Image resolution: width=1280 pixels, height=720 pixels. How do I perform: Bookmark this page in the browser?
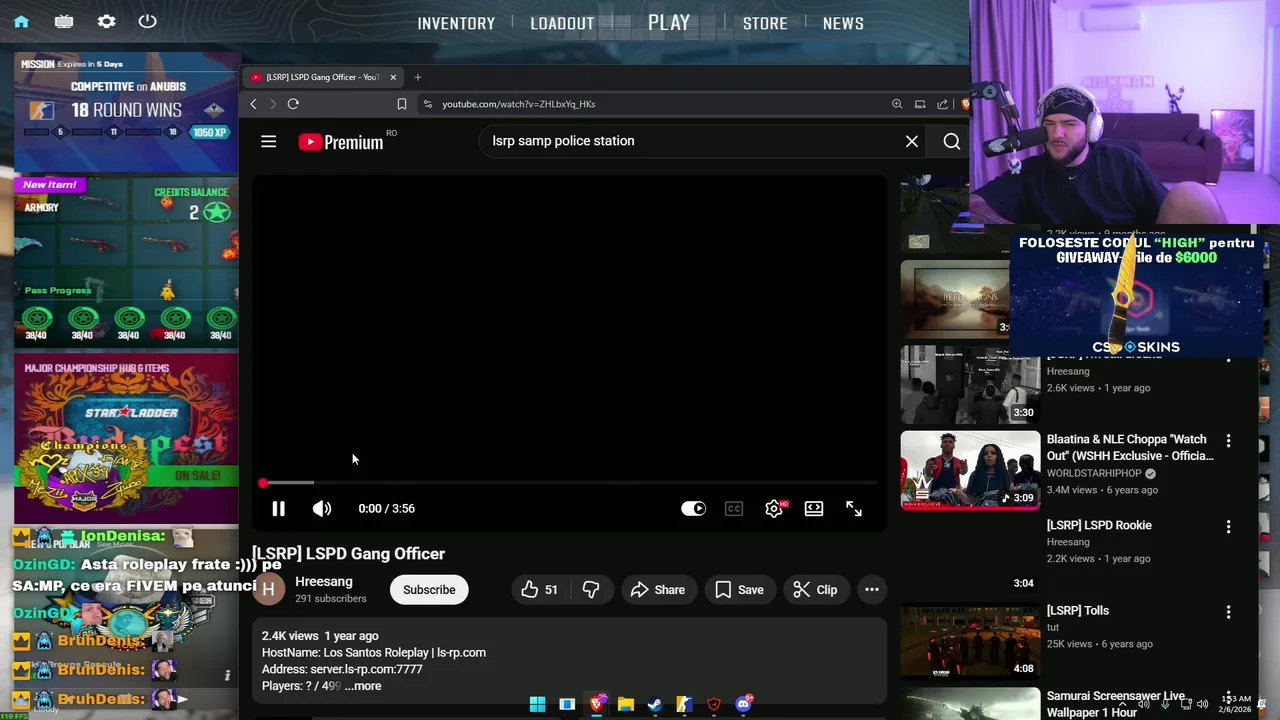pos(401,104)
